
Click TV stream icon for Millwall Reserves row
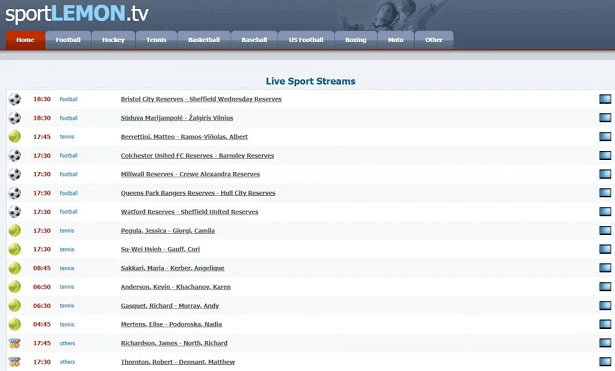(x=605, y=174)
